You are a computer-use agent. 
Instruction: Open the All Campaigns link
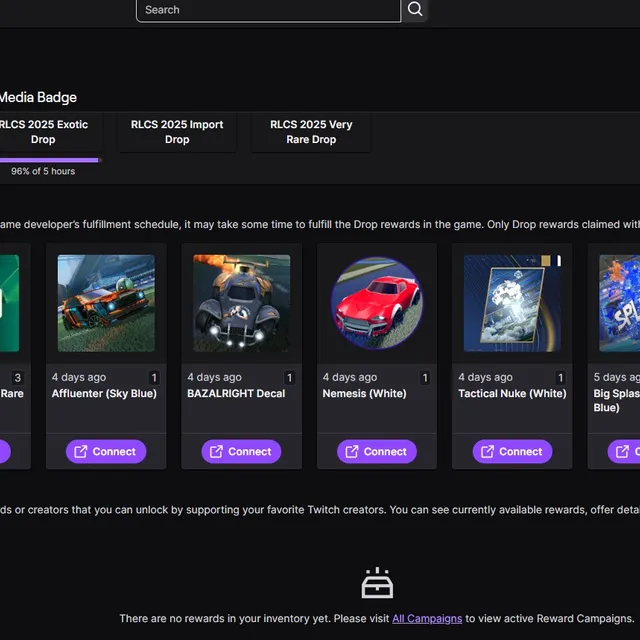point(427,619)
